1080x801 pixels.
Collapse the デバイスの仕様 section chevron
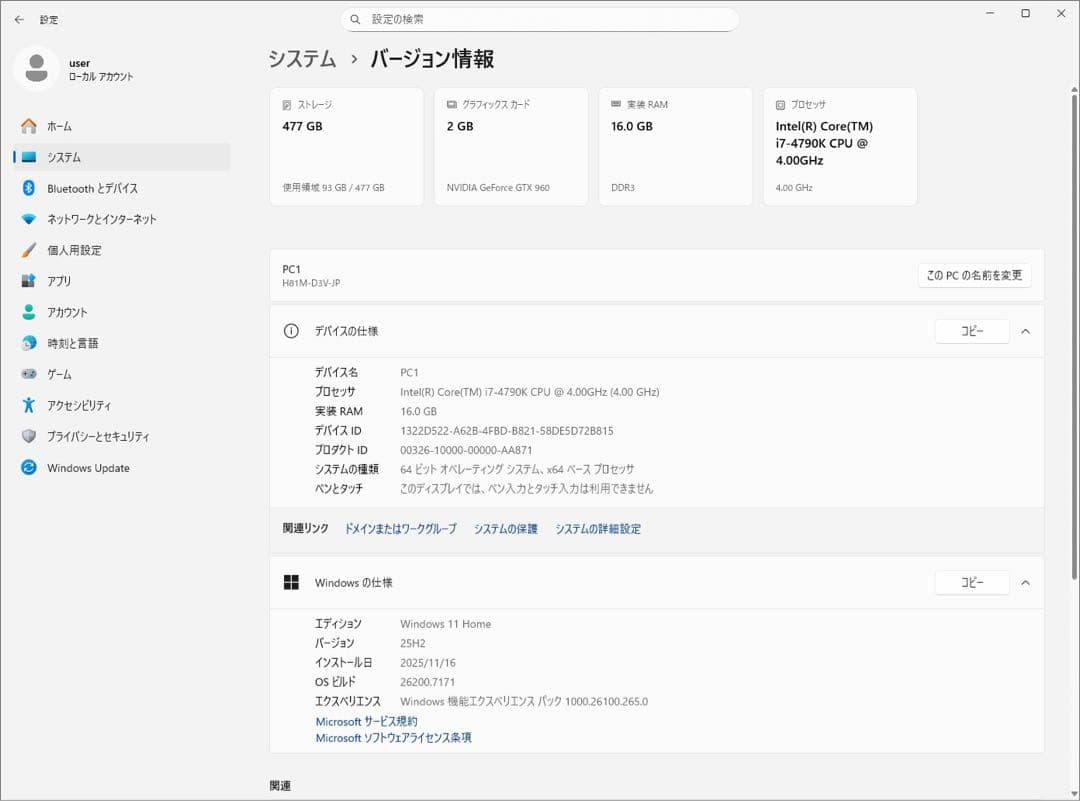[x=1026, y=331]
